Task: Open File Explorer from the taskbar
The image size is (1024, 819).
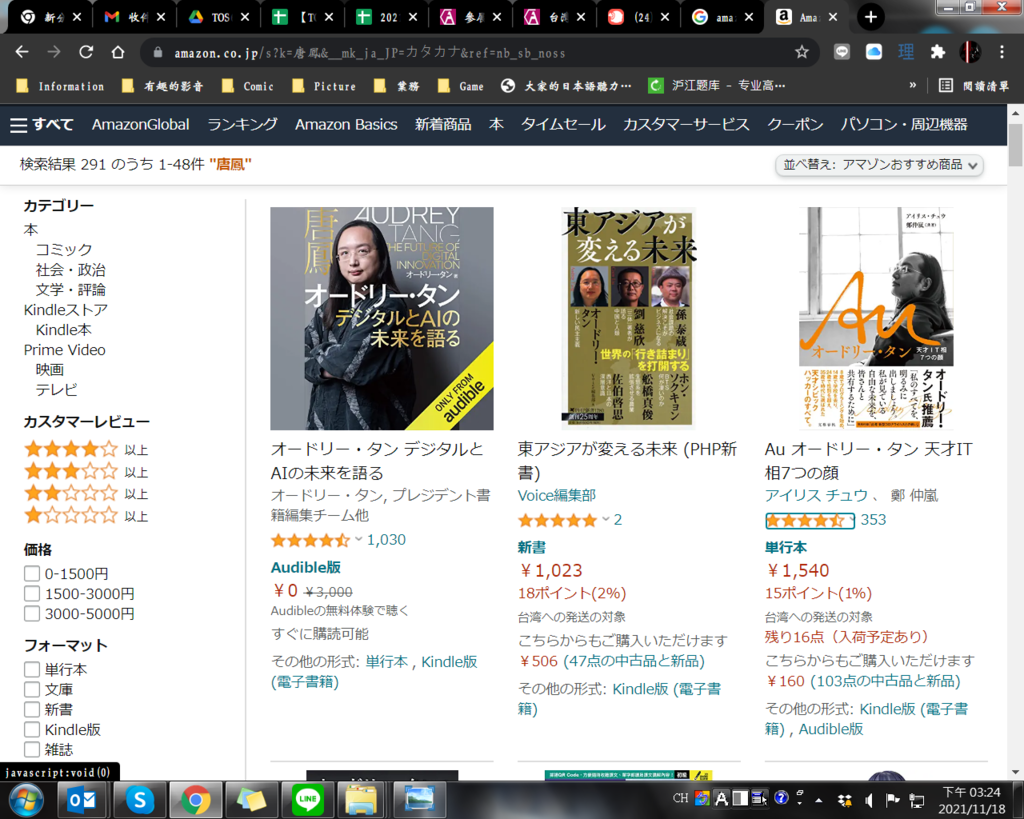Action: coord(361,799)
